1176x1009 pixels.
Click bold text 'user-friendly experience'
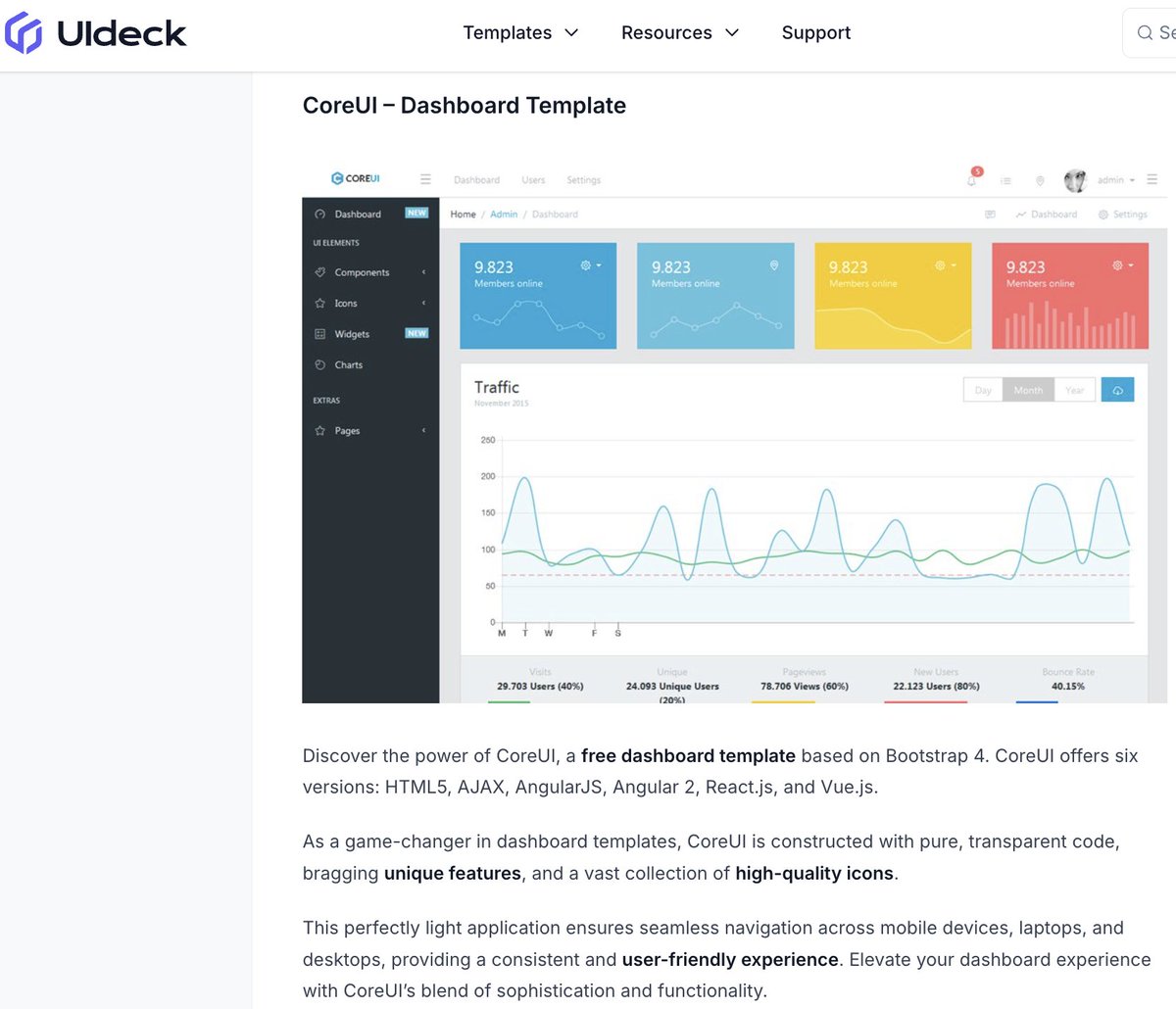[730, 959]
